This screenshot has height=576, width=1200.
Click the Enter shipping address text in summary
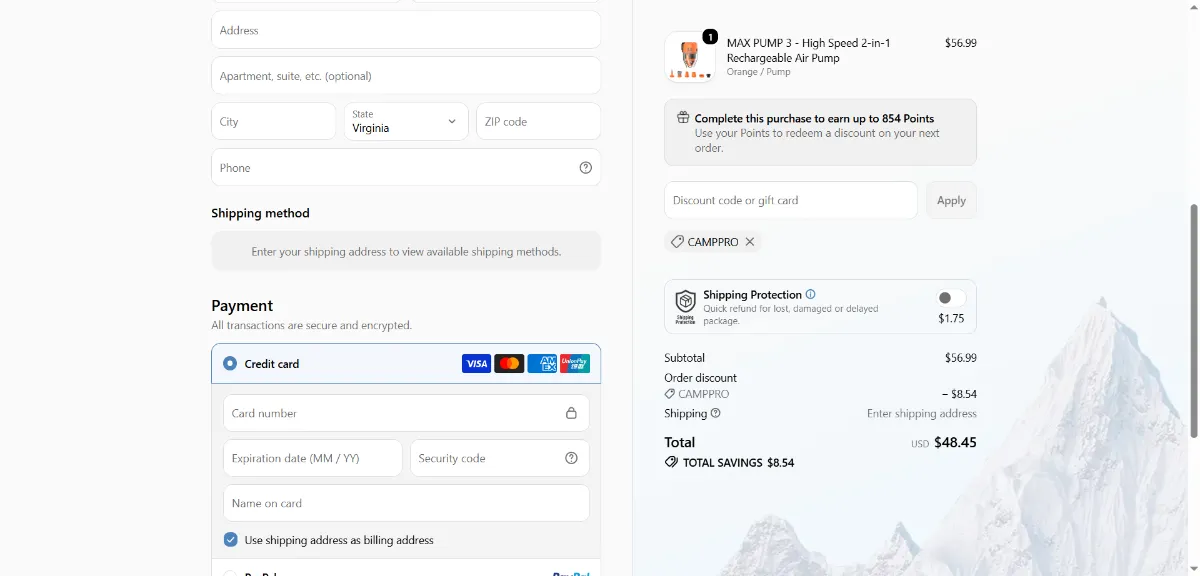point(922,413)
